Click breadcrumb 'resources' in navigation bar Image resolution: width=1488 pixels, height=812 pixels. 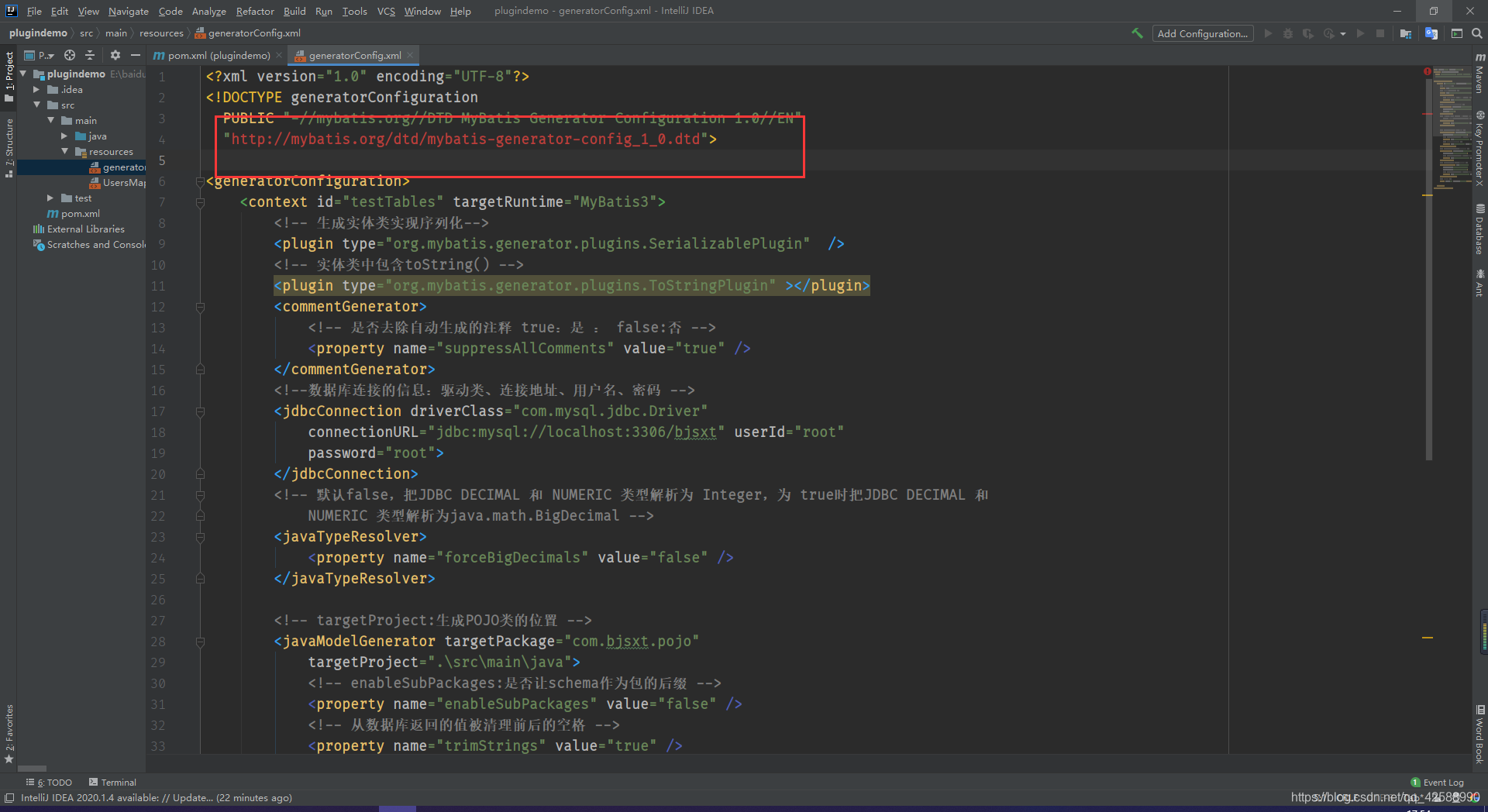pos(161,33)
